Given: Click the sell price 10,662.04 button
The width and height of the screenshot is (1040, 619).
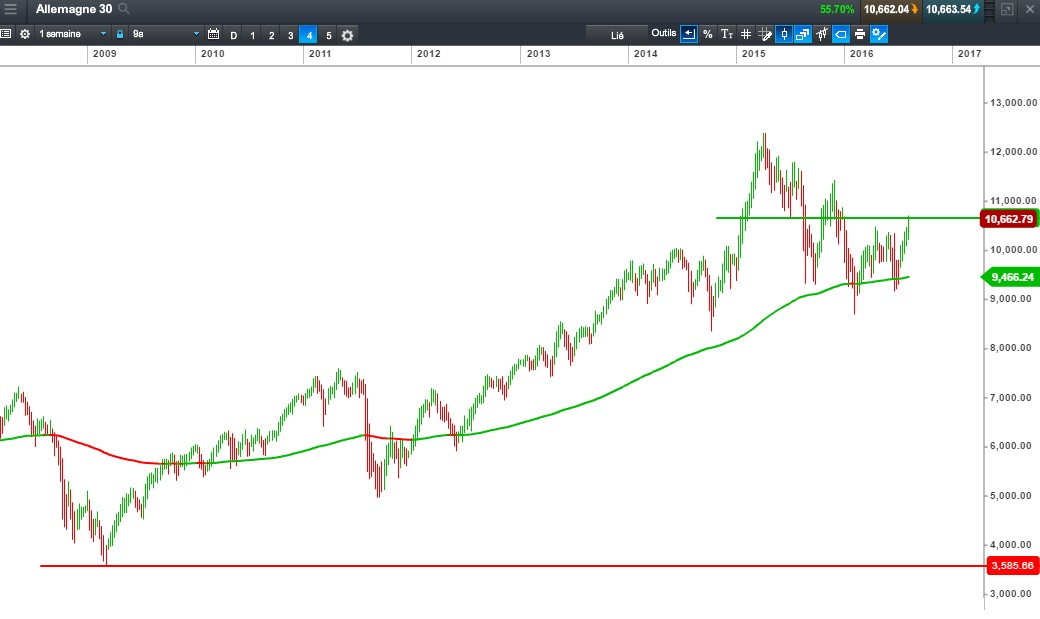Looking at the screenshot, I should [x=891, y=9].
